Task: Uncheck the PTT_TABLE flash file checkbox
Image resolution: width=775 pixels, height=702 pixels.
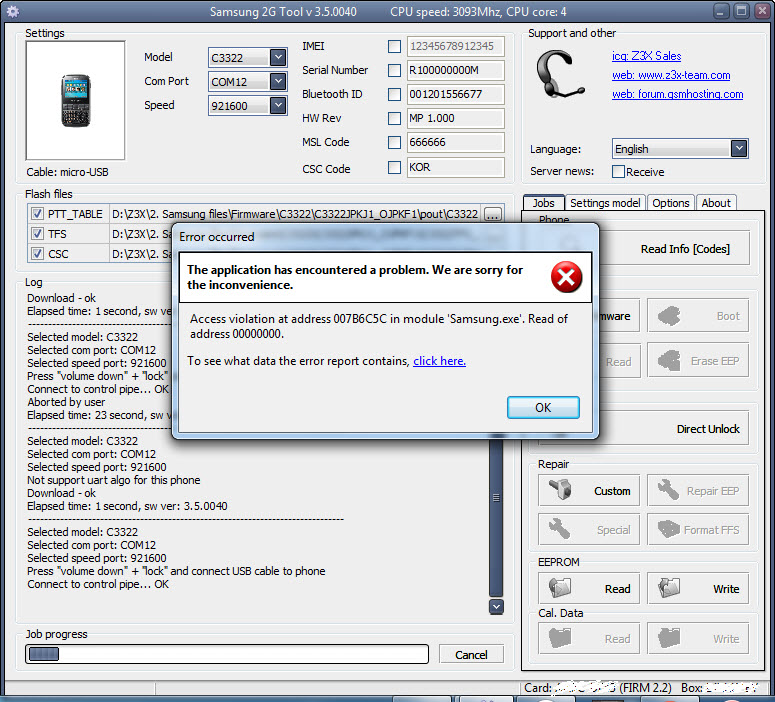Action: pos(37,214)
